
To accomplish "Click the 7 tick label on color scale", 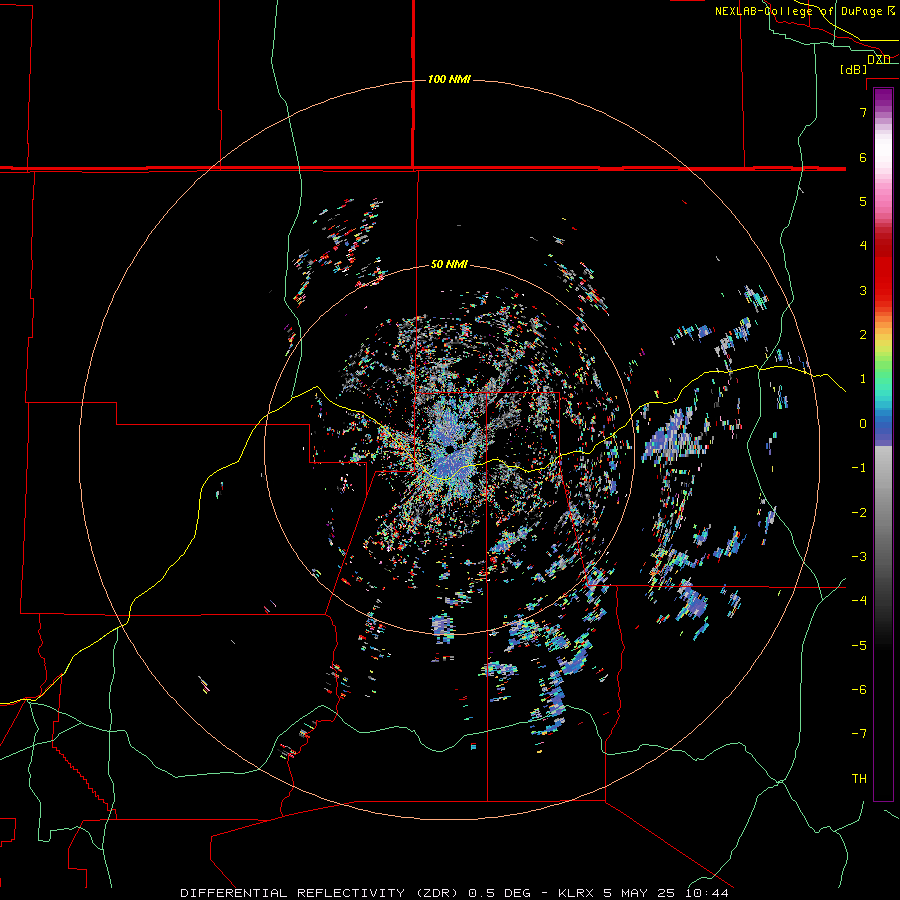I will tap(863, 112).
